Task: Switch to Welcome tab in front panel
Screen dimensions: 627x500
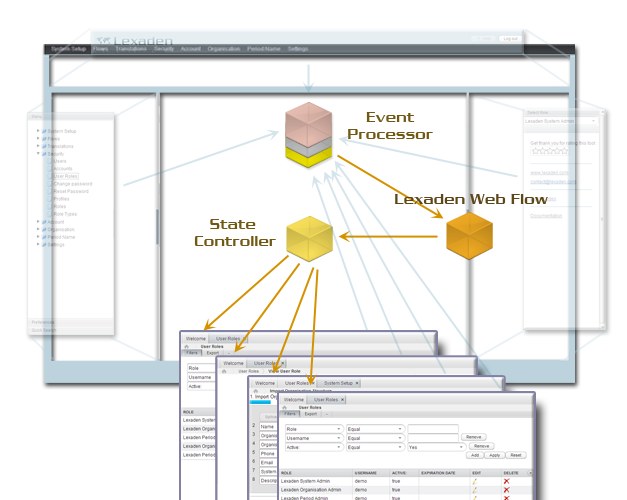Action: click(x=294, y=400)
